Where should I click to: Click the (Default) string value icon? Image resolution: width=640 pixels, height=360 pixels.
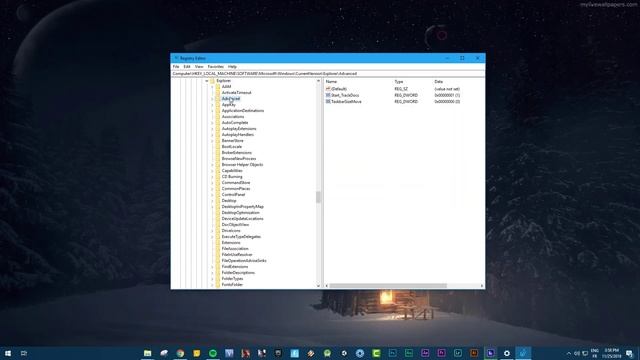point(328,89)
